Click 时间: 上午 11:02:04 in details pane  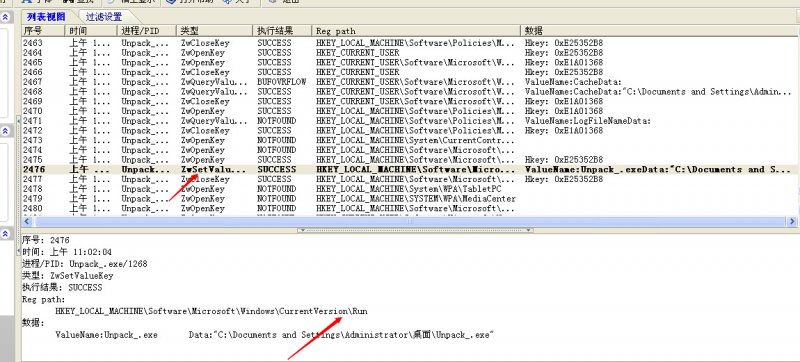(x=67, y=252)
